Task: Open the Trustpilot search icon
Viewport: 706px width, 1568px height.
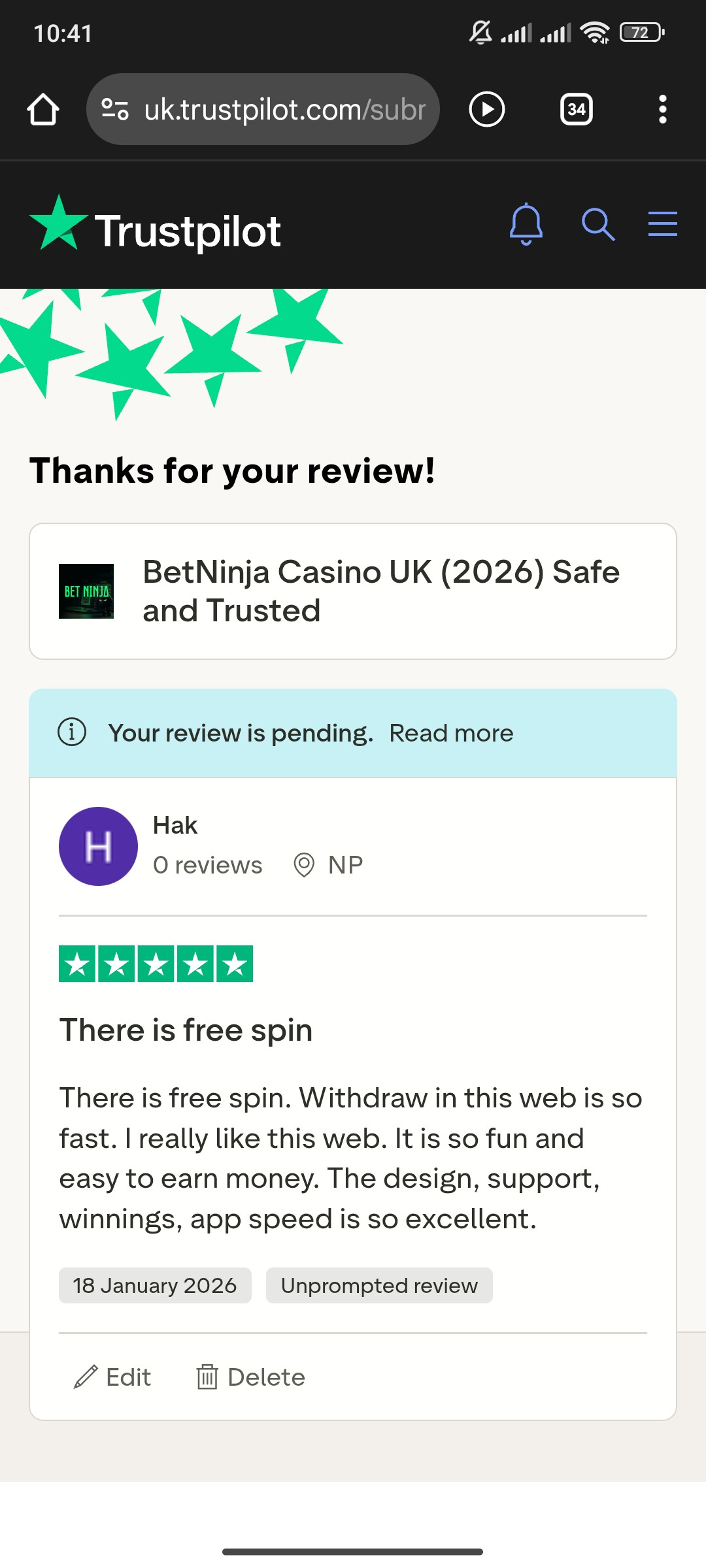Action: (x=597, y=225)
